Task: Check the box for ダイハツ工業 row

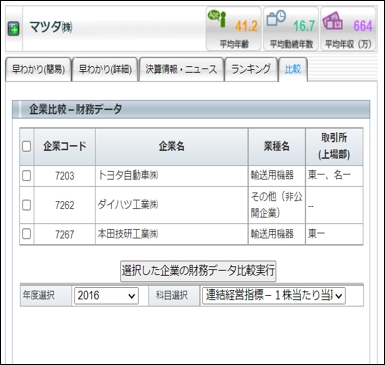Action: point(27,205)
